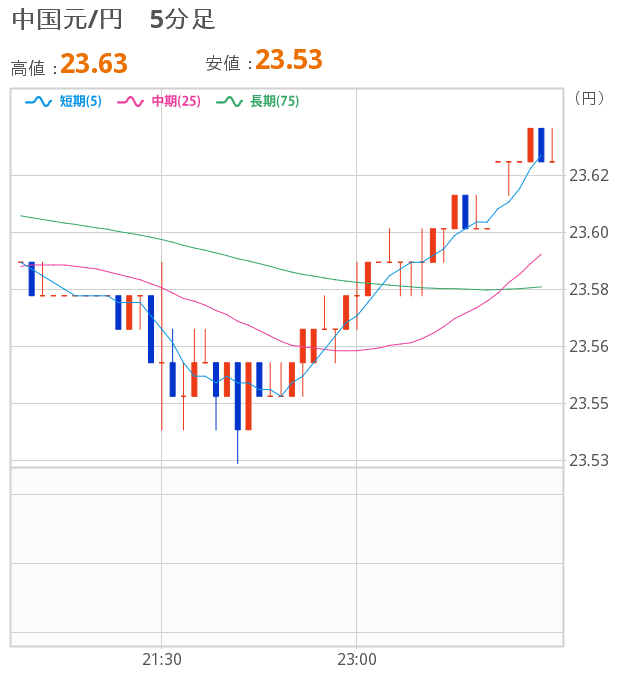Click the 23:00 time axis label
Screen dimensions: 630x675
[357, 660]
